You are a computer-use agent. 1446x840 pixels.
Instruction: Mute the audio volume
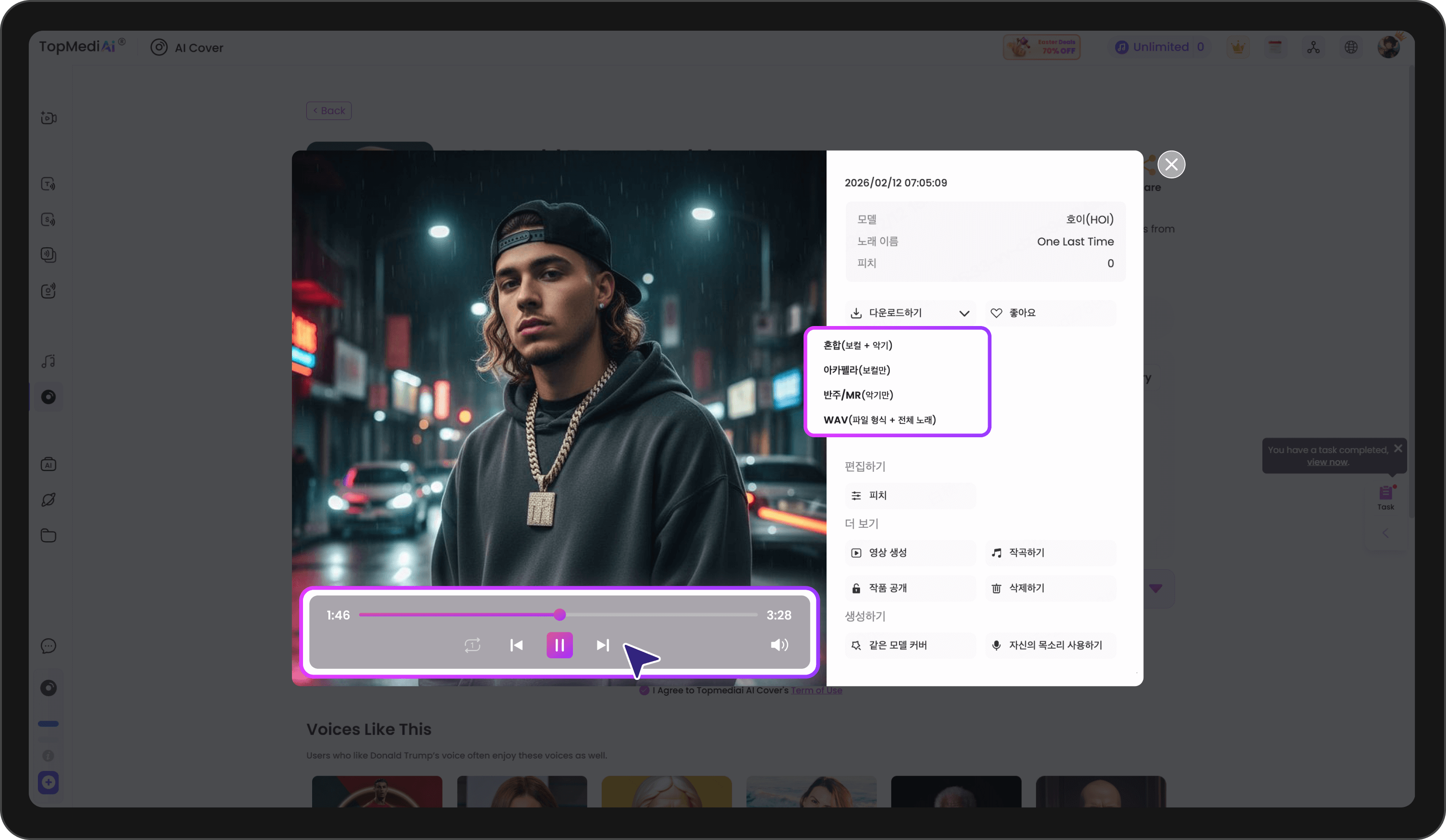click(x=779, y=645)
